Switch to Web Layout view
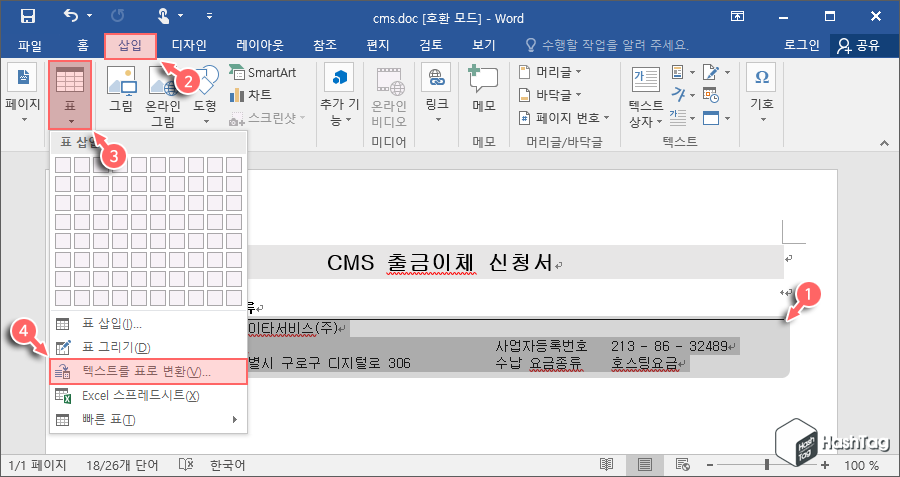Image resolution: width=900 pixels, height=477 pixels. 682,465
